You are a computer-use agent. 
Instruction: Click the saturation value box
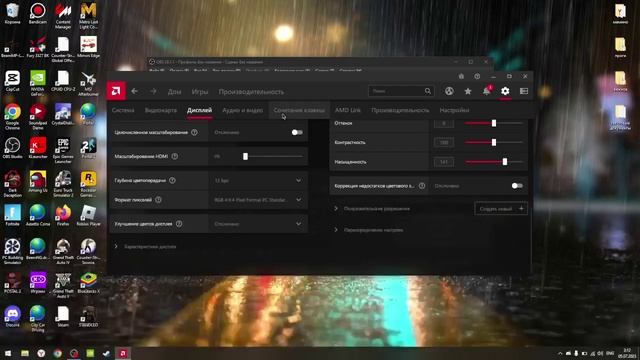click(x=444, y=162)
